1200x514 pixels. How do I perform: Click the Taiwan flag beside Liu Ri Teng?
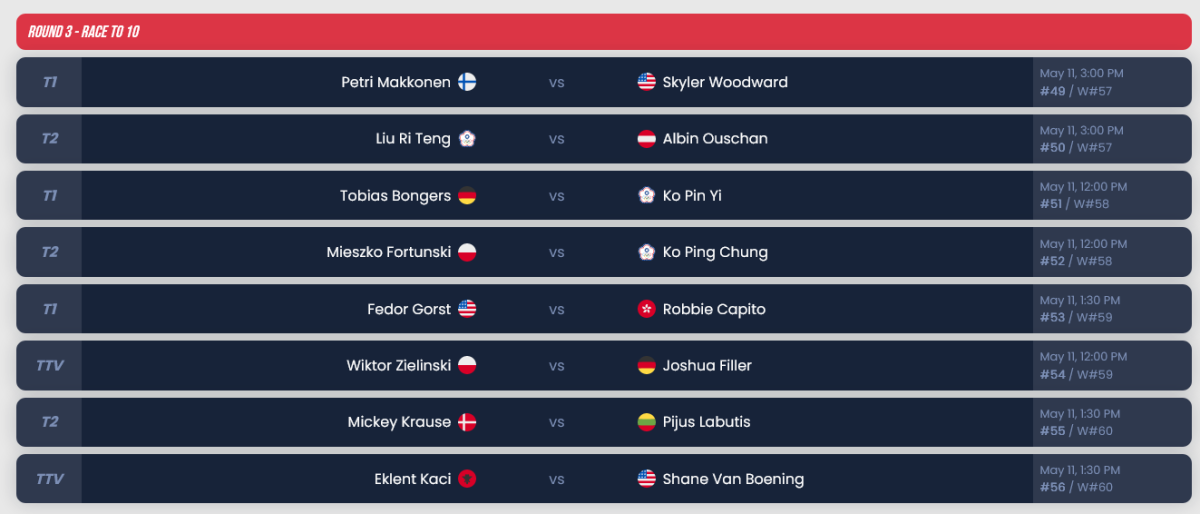467,139
